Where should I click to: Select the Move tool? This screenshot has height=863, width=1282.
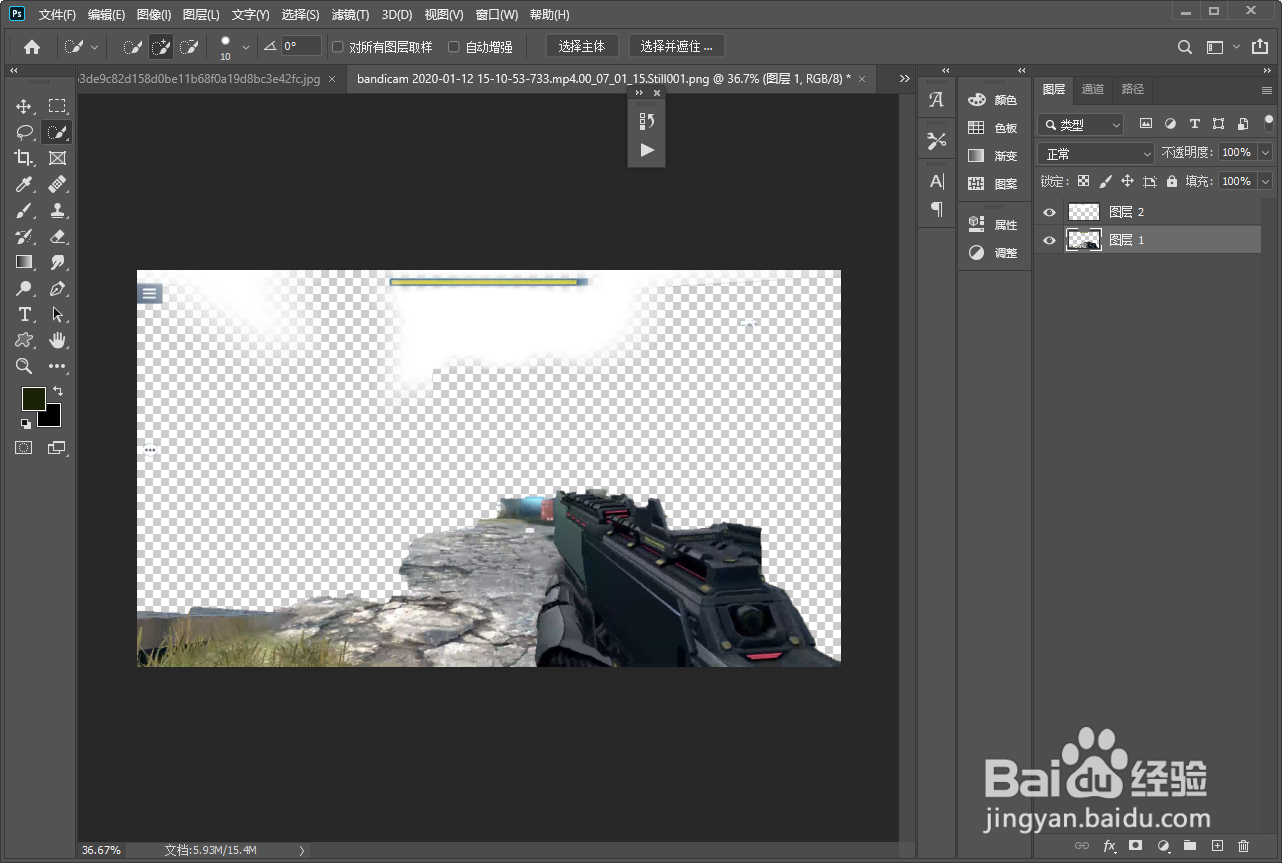pyautogui.click(x=24, y=106)
